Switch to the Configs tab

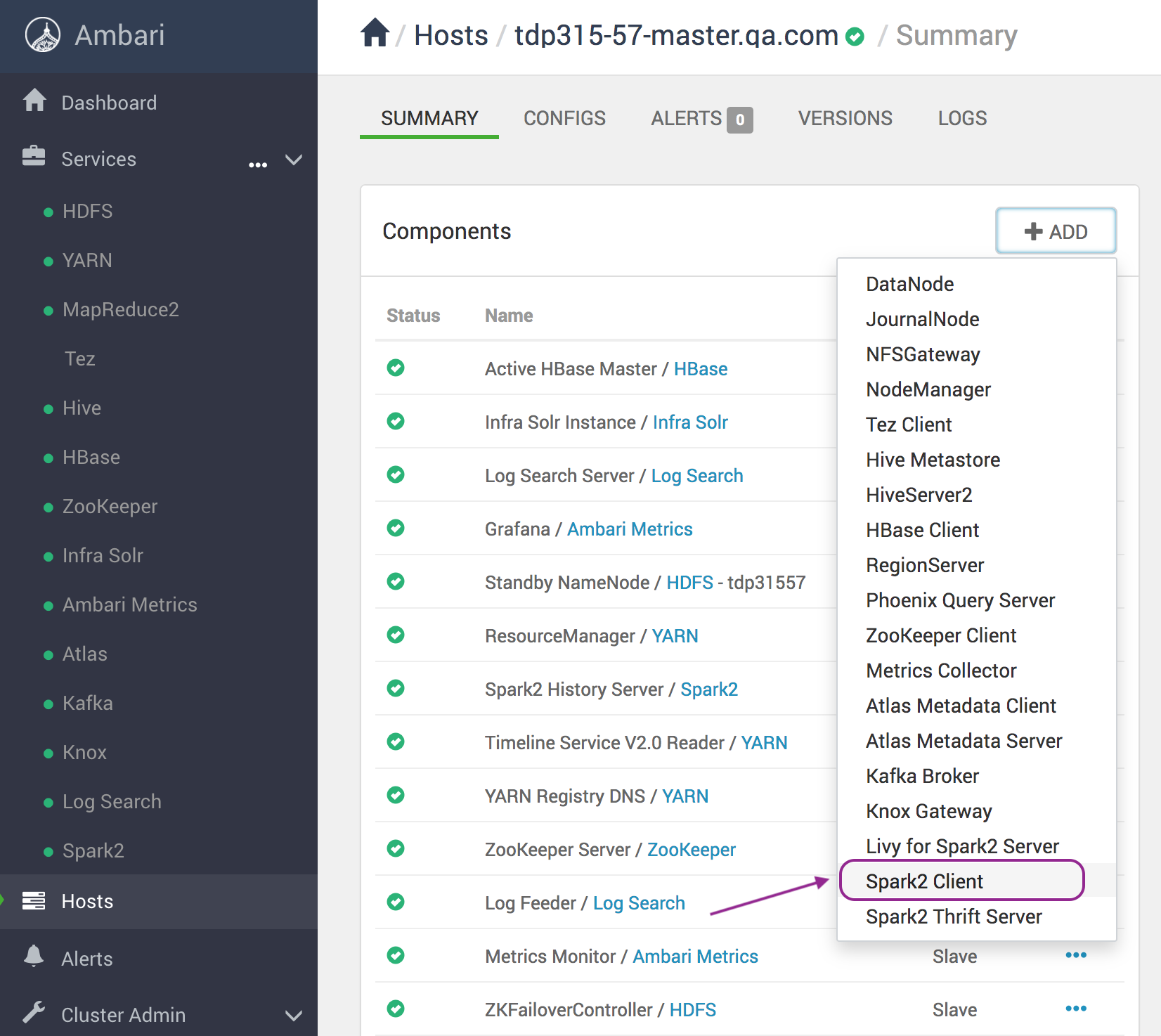coord(564,118)
